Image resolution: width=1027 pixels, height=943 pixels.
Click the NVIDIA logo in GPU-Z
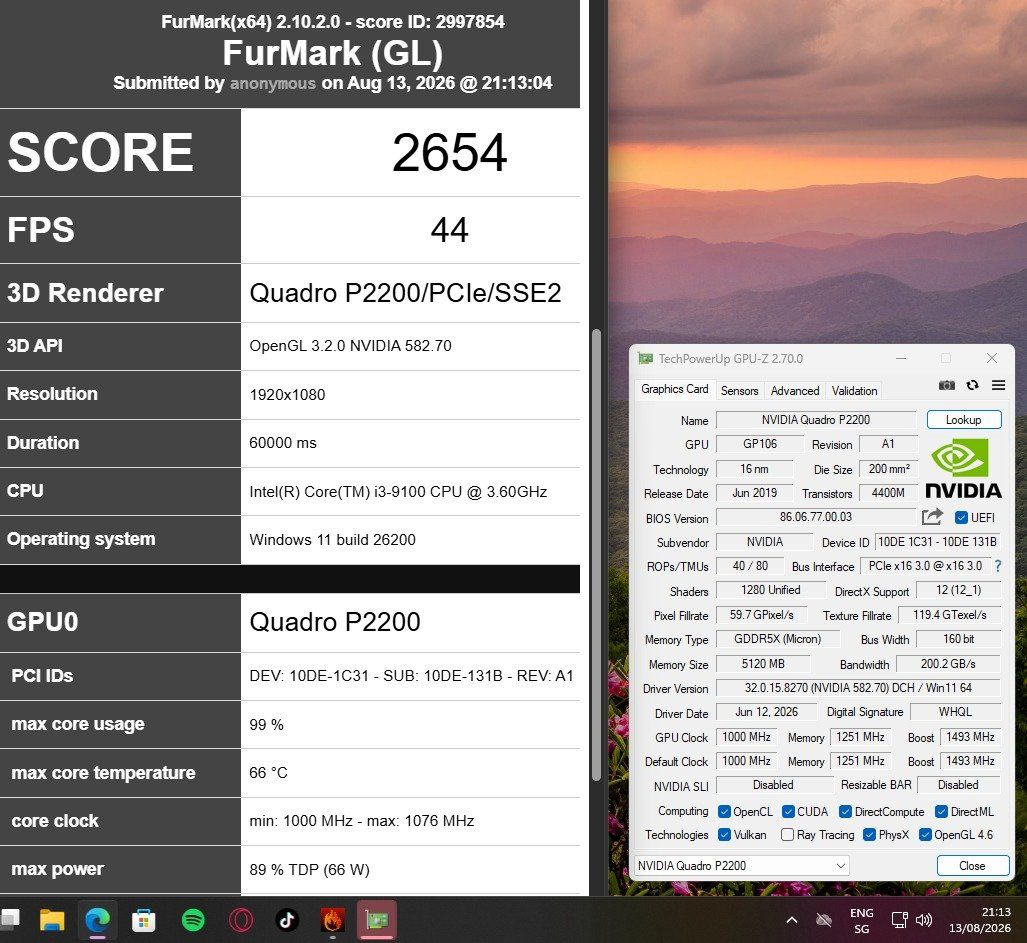click(x=963, y=468)
